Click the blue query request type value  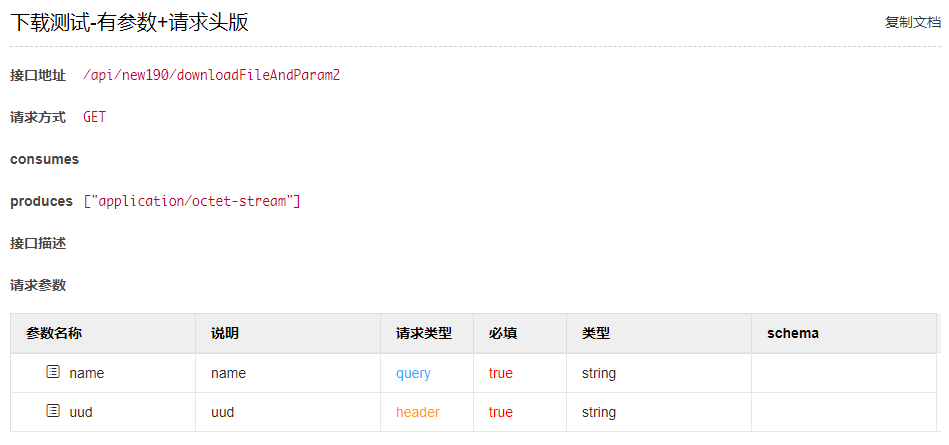tap(413, 373)
